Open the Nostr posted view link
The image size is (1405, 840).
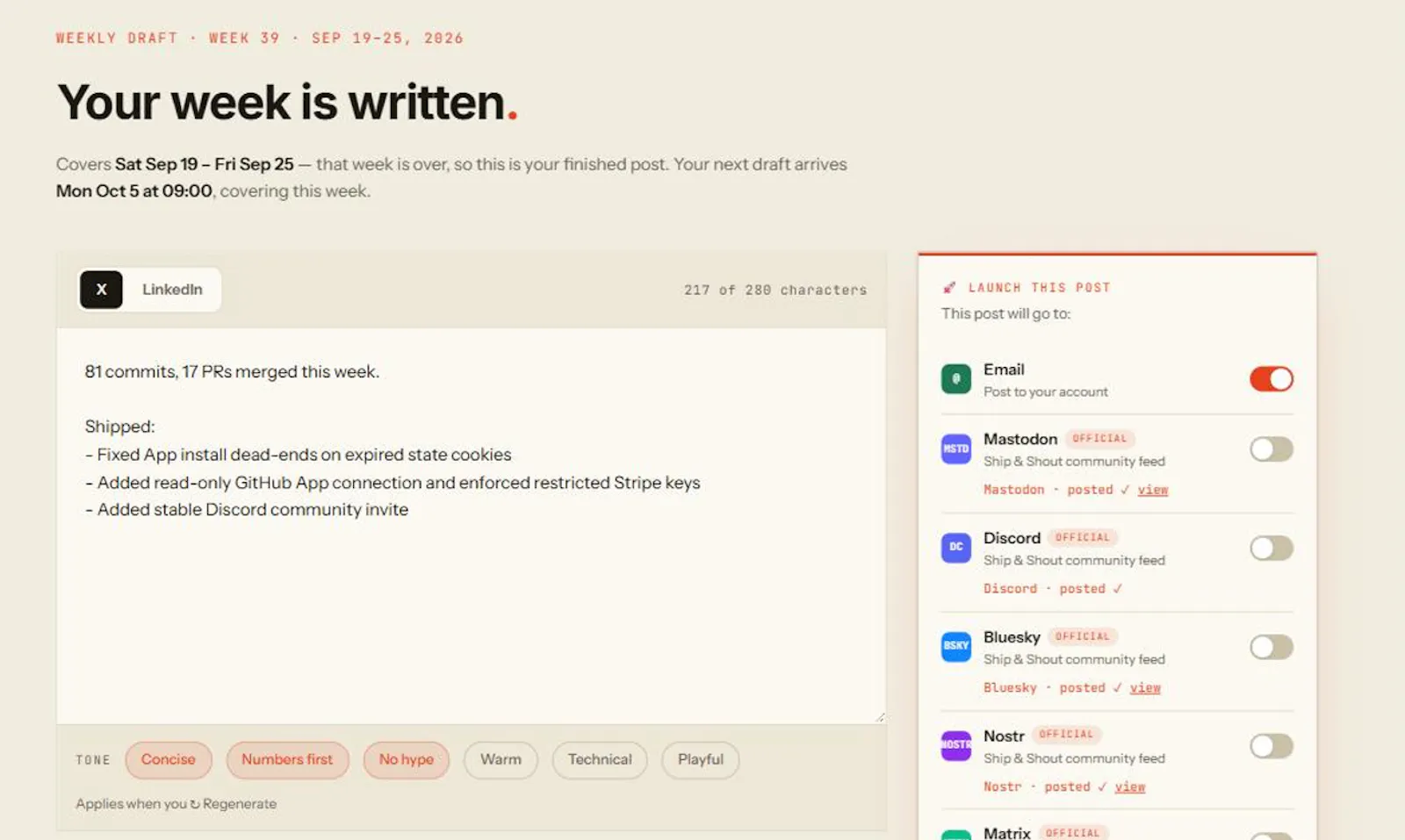coord(1130,787)
